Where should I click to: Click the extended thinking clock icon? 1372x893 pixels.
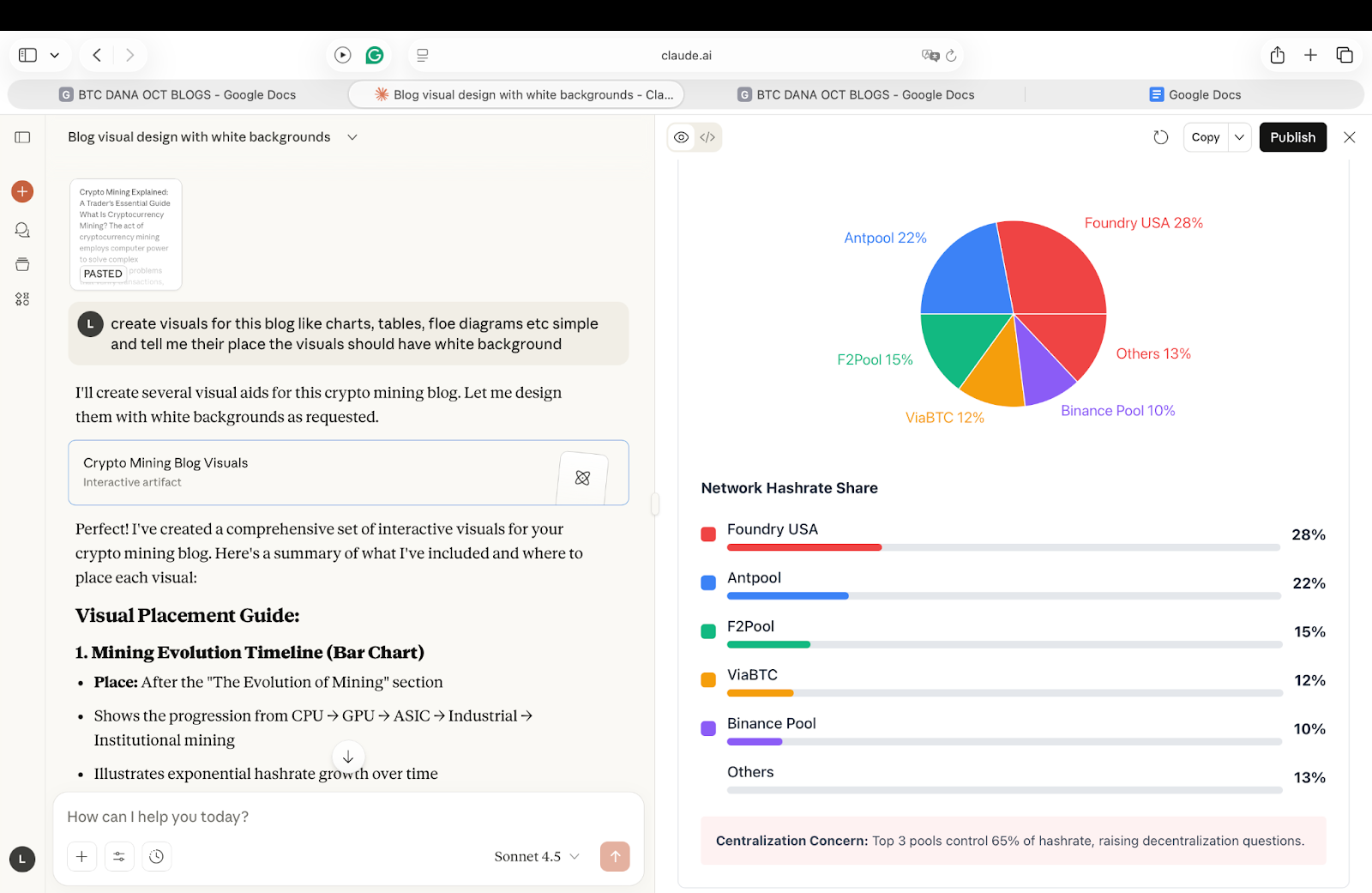click(156, 856)
